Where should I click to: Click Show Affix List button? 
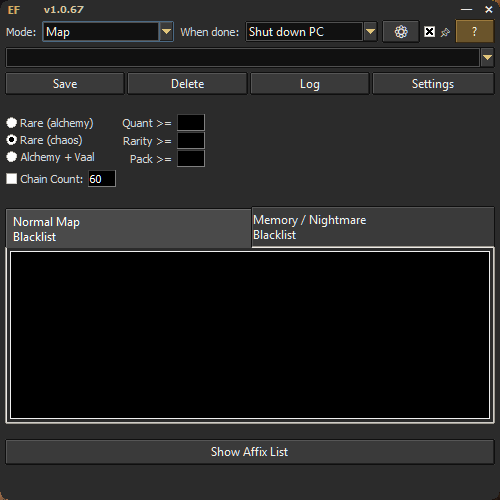(250, 452)
